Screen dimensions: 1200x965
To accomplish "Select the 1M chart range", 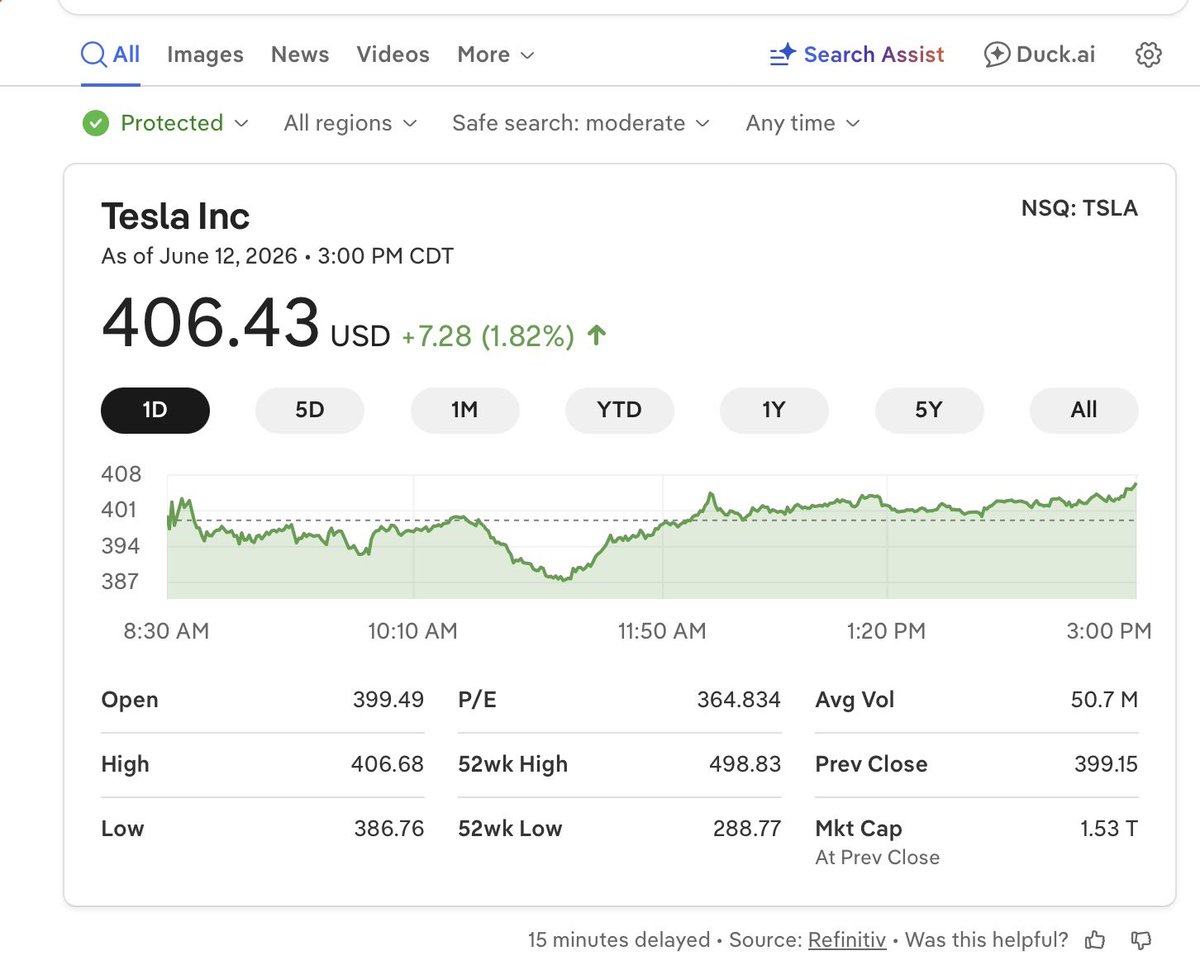I will tap(465, 410).
